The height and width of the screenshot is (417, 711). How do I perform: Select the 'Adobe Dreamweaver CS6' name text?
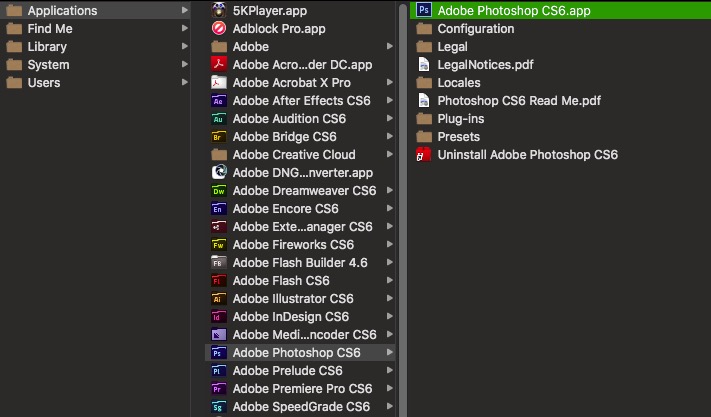pos(304,191)
